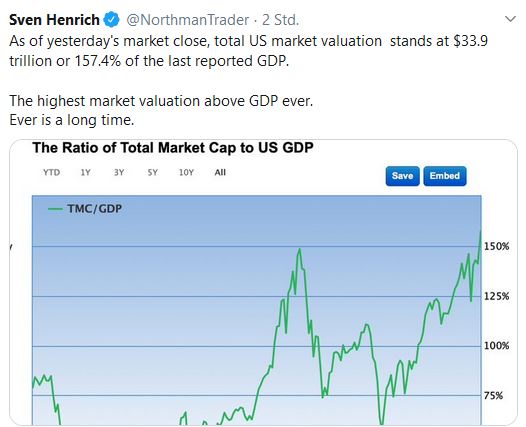
Task: Click the 2 Std. timestamp
Action: tap(280, 20)
